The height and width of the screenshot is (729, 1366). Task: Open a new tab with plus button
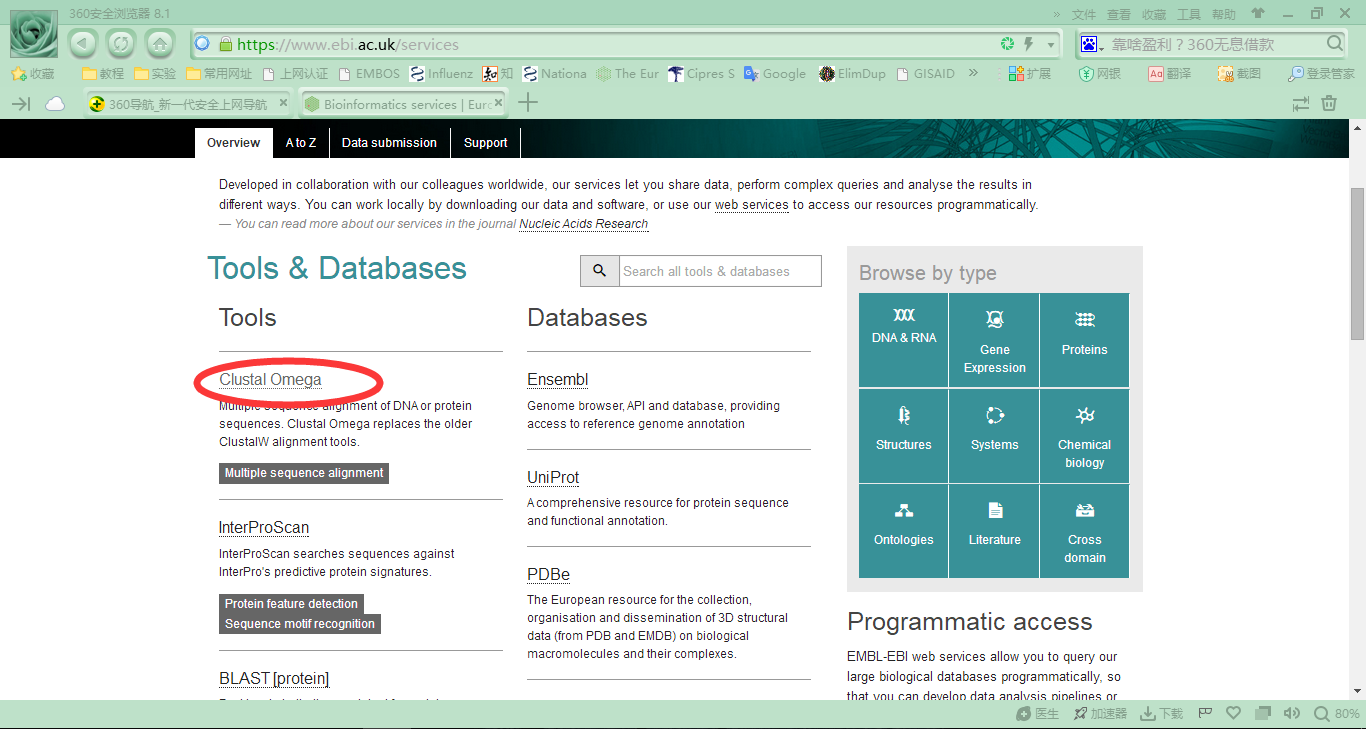click(x=528, y=103)
